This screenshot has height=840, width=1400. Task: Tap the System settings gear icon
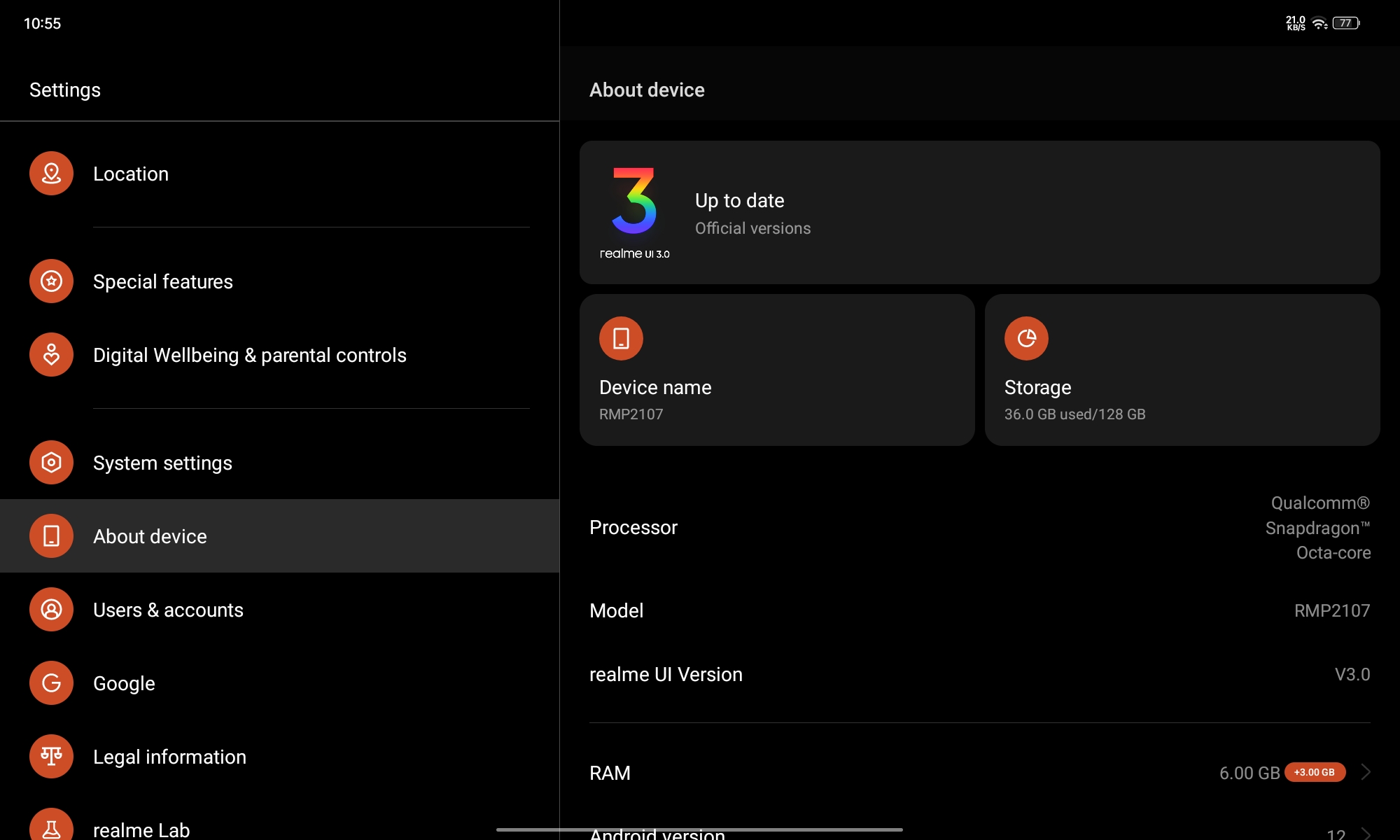51,463
